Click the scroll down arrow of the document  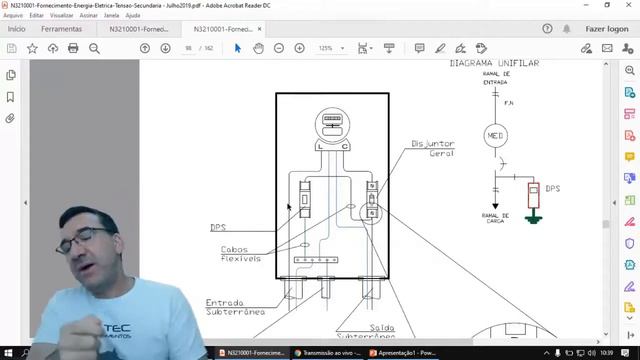click(606, 334)
